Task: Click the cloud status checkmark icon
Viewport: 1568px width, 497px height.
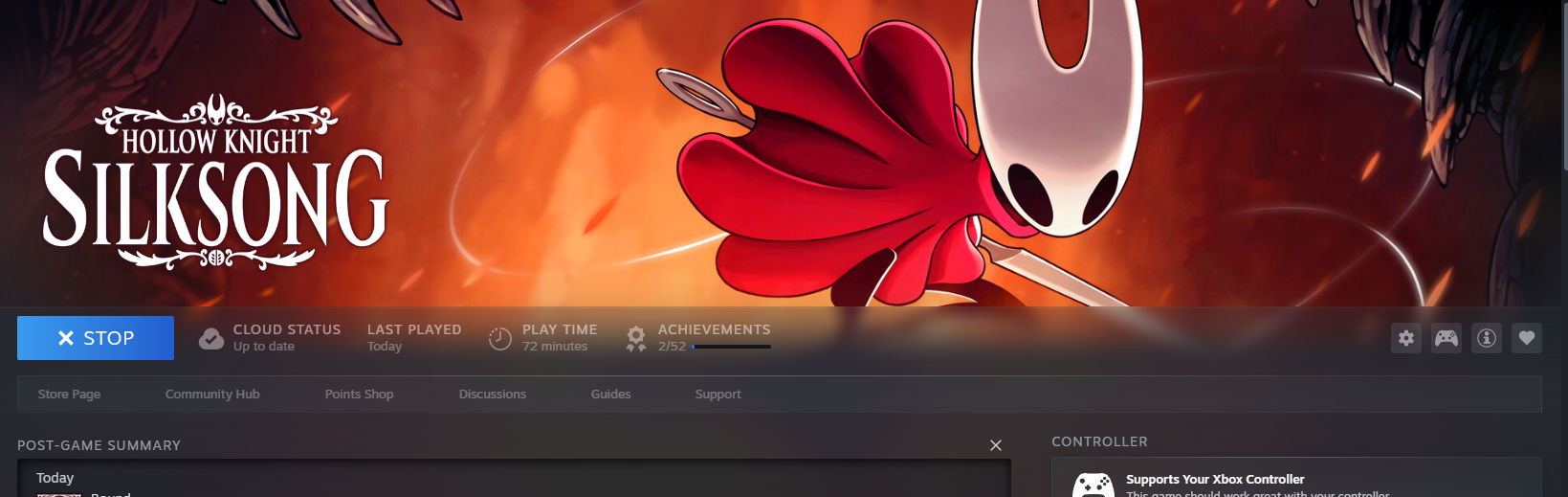Action: pyautogui.click(x=210, y=338)
